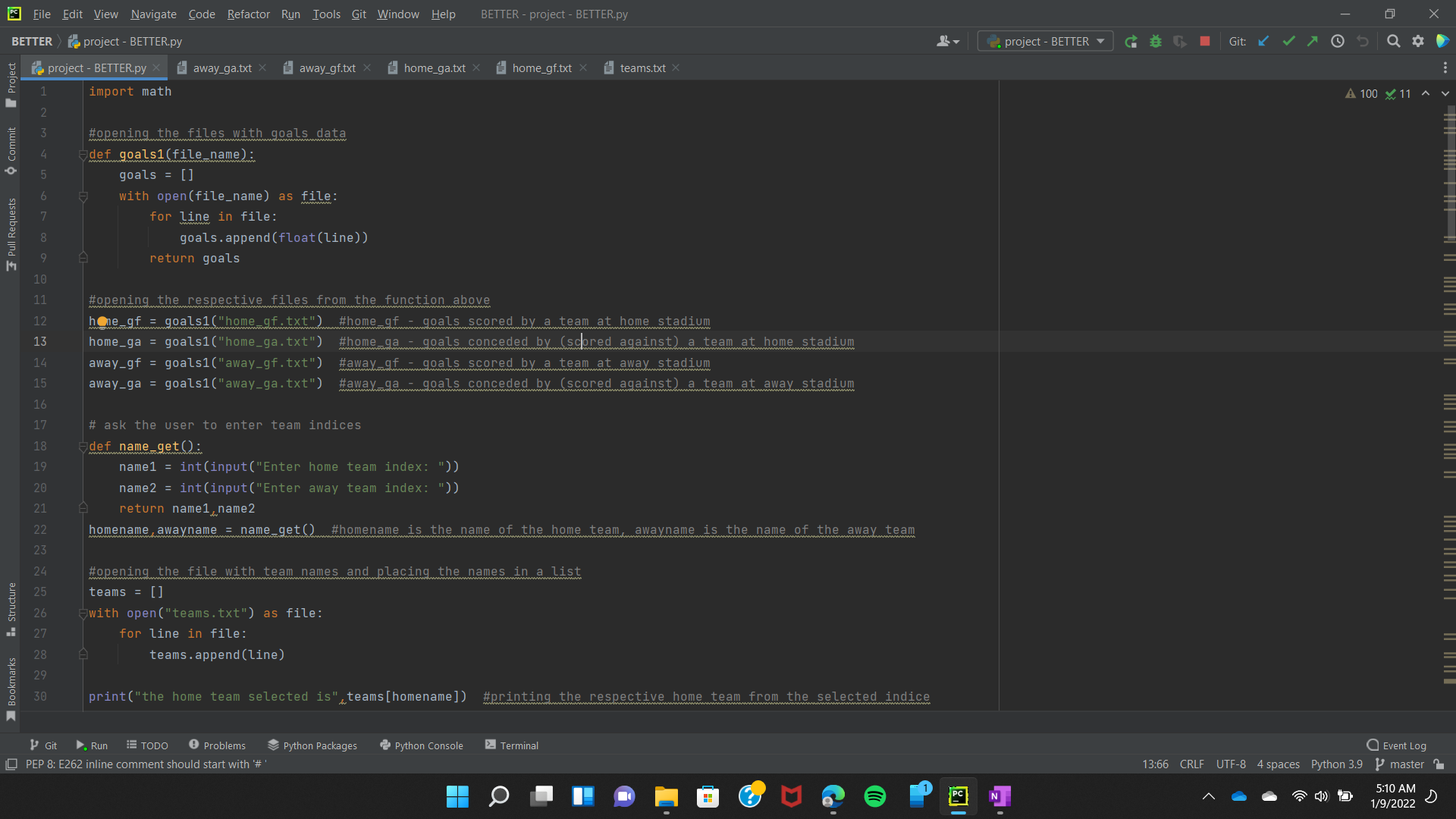Screen dimensions: 1456x819
Task: Collapse the goals1 function fold marker
Action: click(x=83, y=155)
